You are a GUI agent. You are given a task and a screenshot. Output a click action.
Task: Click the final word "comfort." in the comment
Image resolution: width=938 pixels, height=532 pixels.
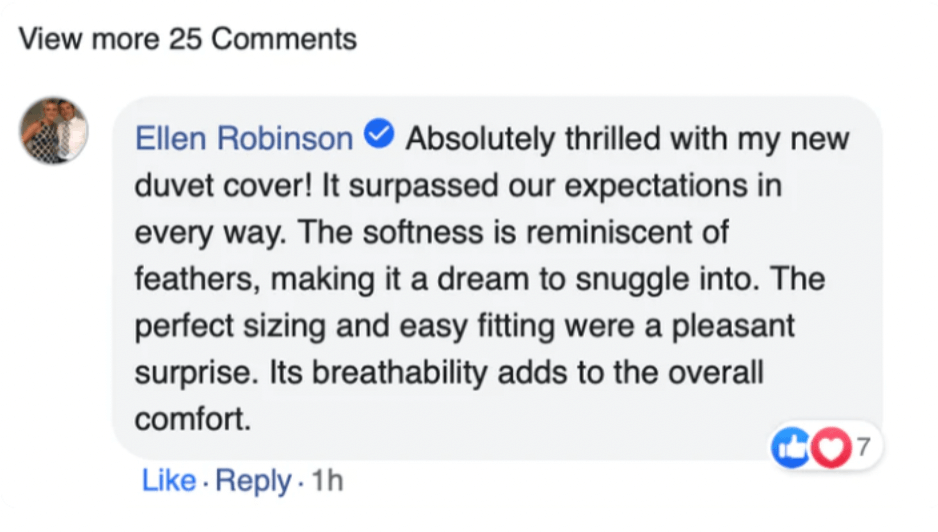point(192,419)
